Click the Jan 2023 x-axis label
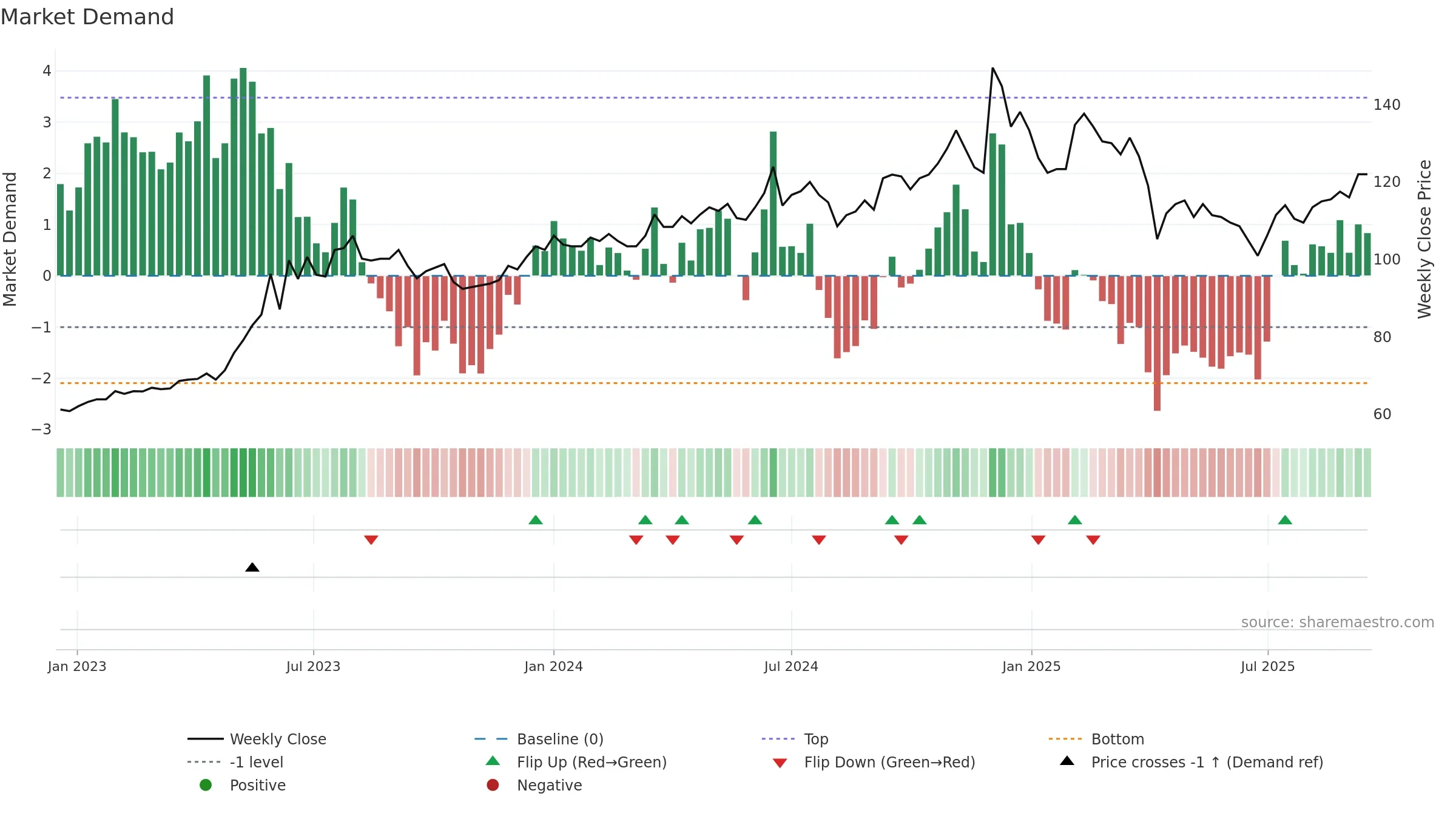Screen dimensions: 1456x819 pos(77,666)
